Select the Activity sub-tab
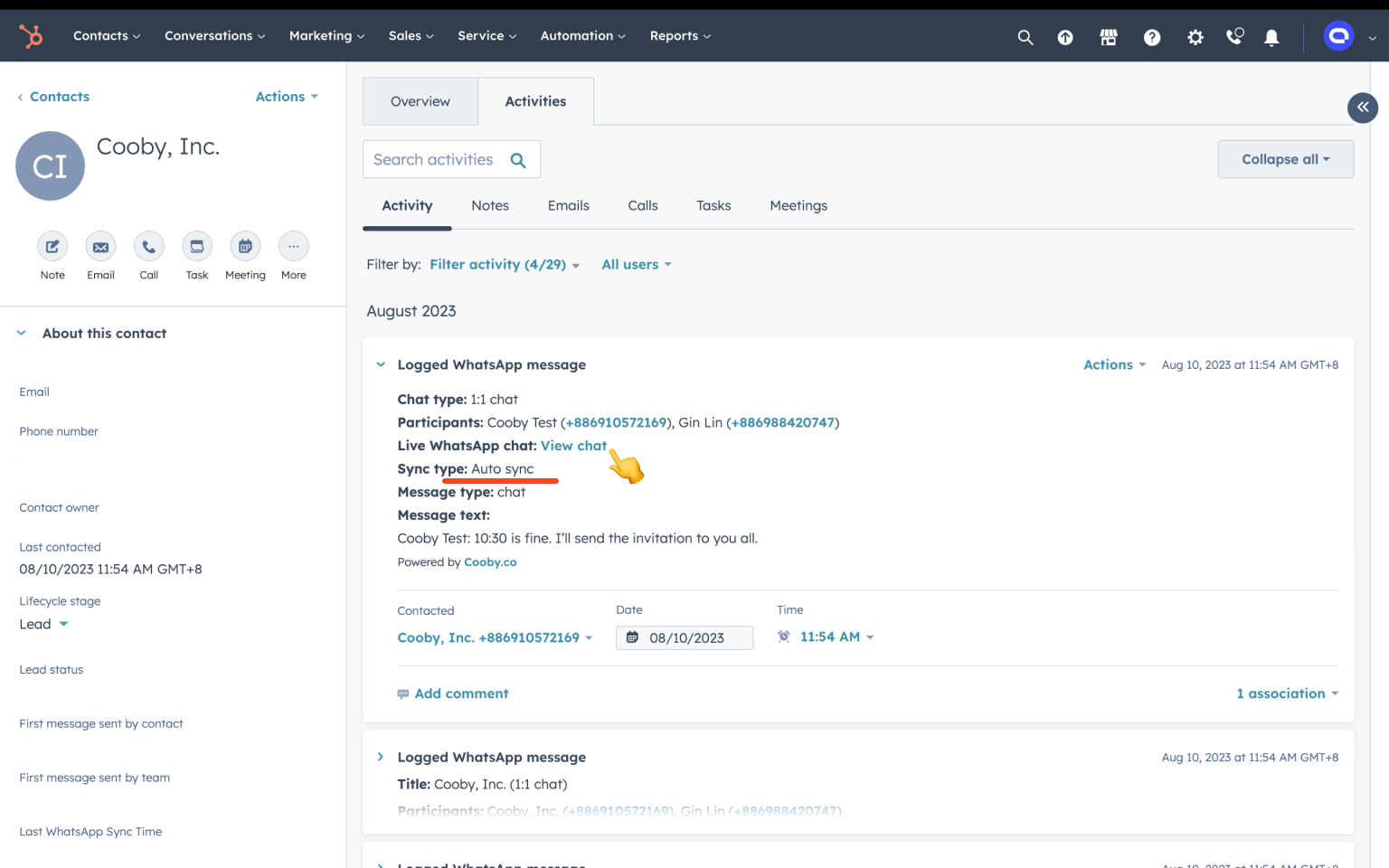 [x=407, y=206]
